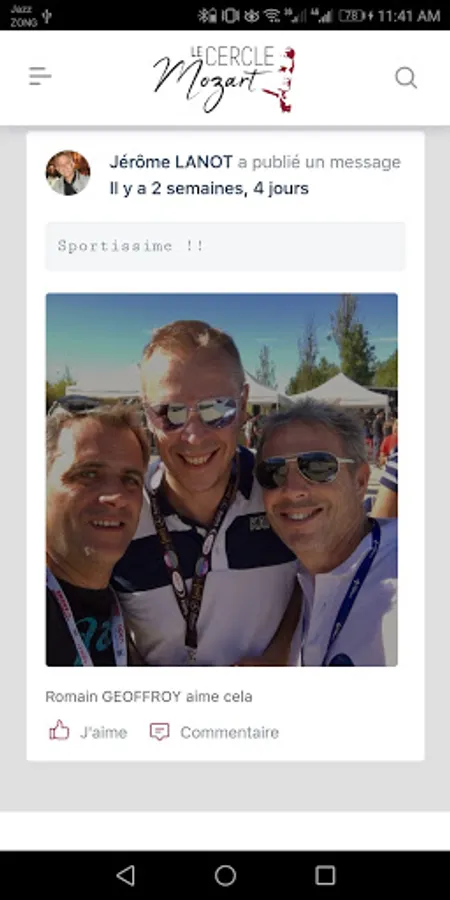
Task: Open the posted selfie photo
Action: (222, 479)
